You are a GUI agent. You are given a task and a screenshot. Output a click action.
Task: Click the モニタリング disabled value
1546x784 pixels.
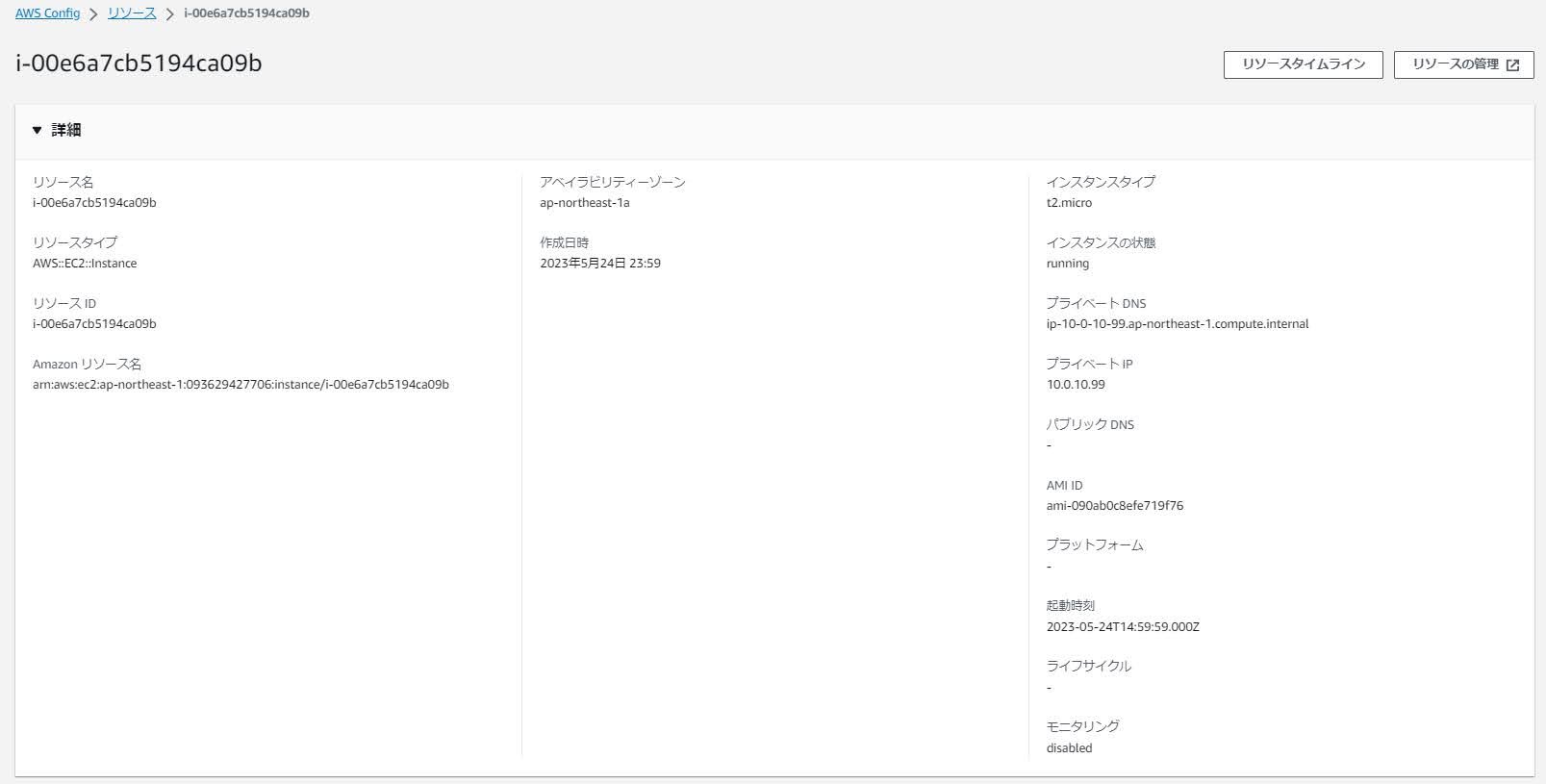1069,748
